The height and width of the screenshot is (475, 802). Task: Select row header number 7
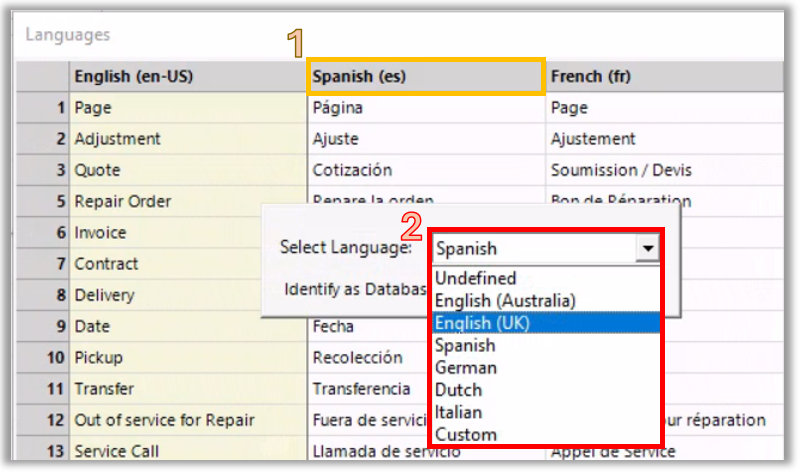pos(43,264)
